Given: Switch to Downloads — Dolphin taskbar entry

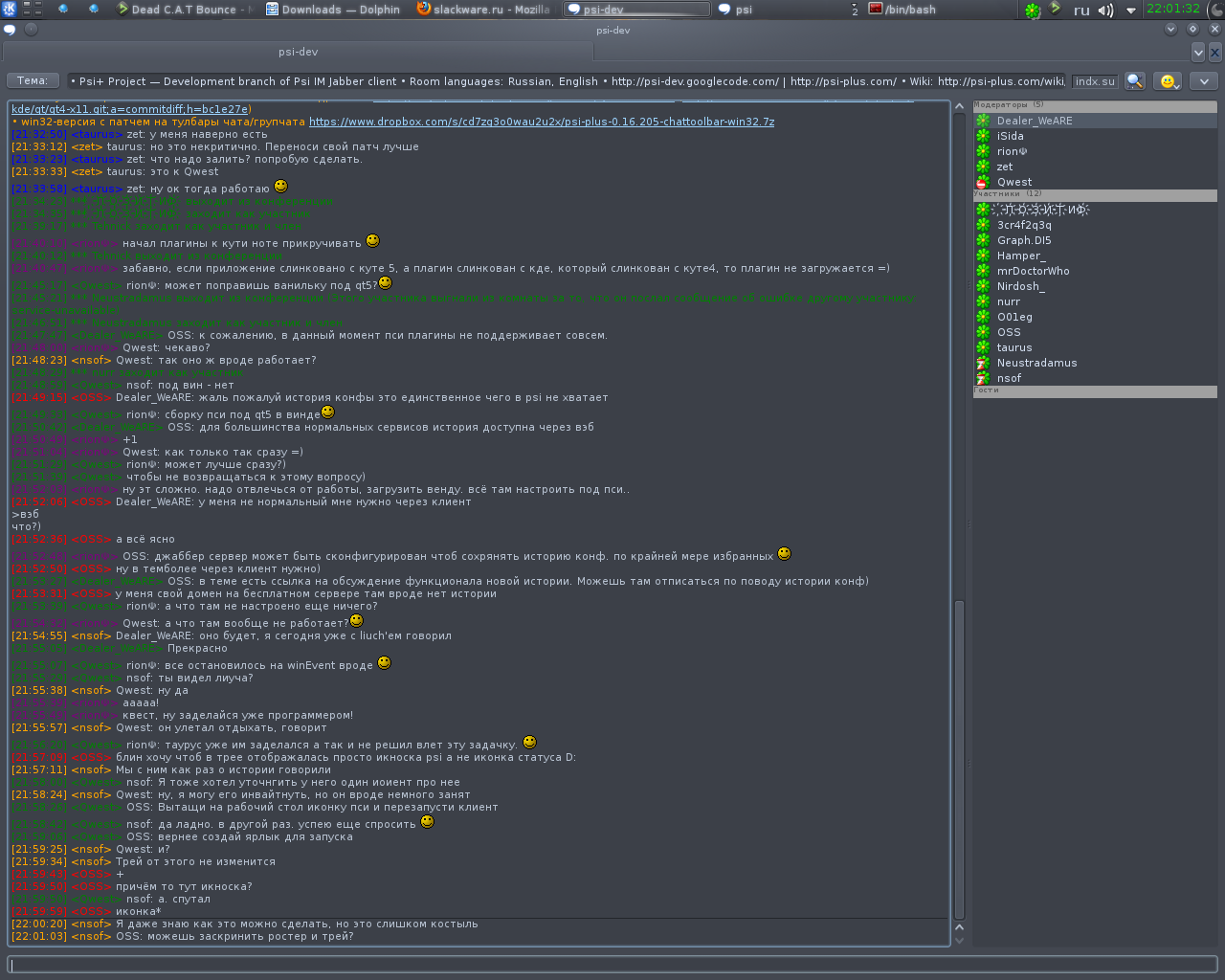Looking at the screenshot, I should [x=334, y=10].
